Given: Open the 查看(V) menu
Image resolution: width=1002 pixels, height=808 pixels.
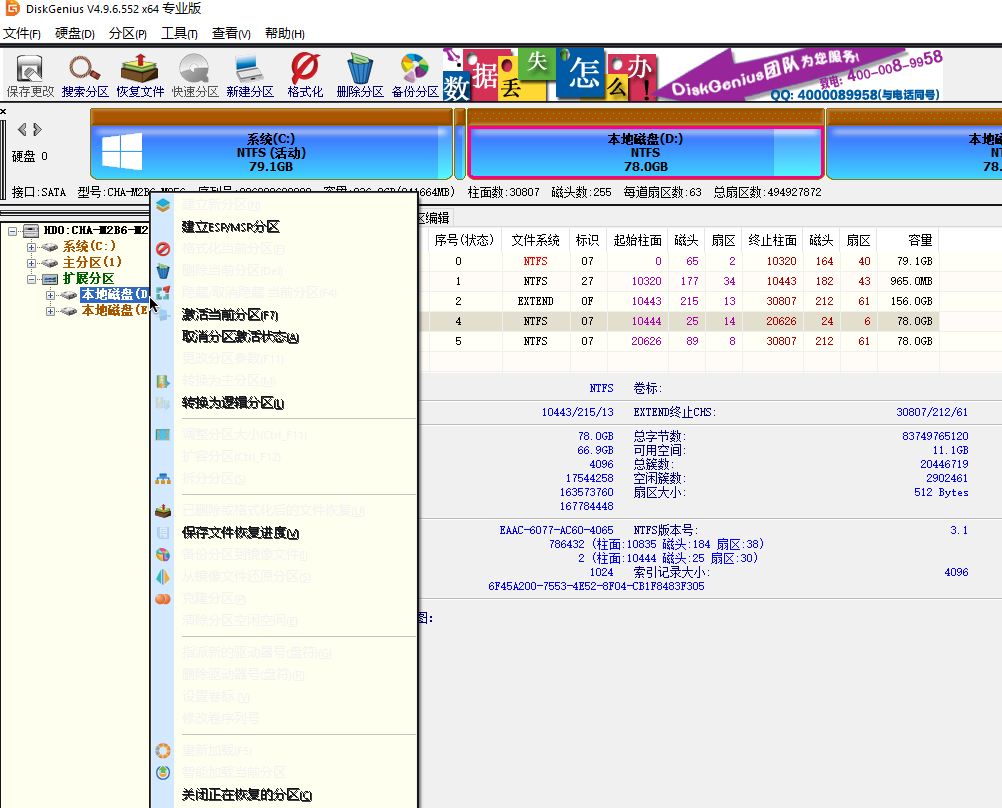Looking at the screenshot, I should (x=231, y=33).
